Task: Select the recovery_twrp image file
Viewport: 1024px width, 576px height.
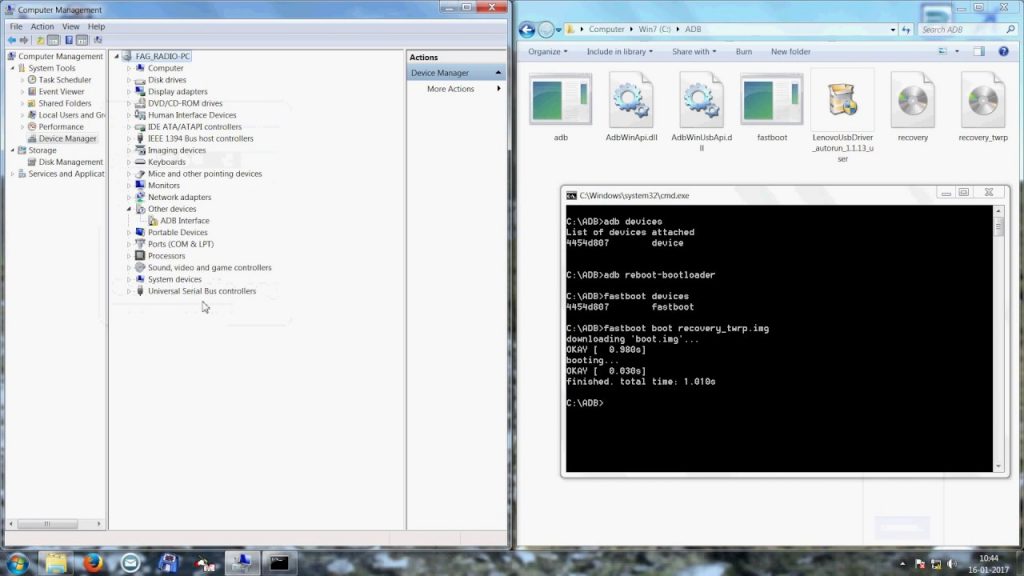Action: (983, 108)
